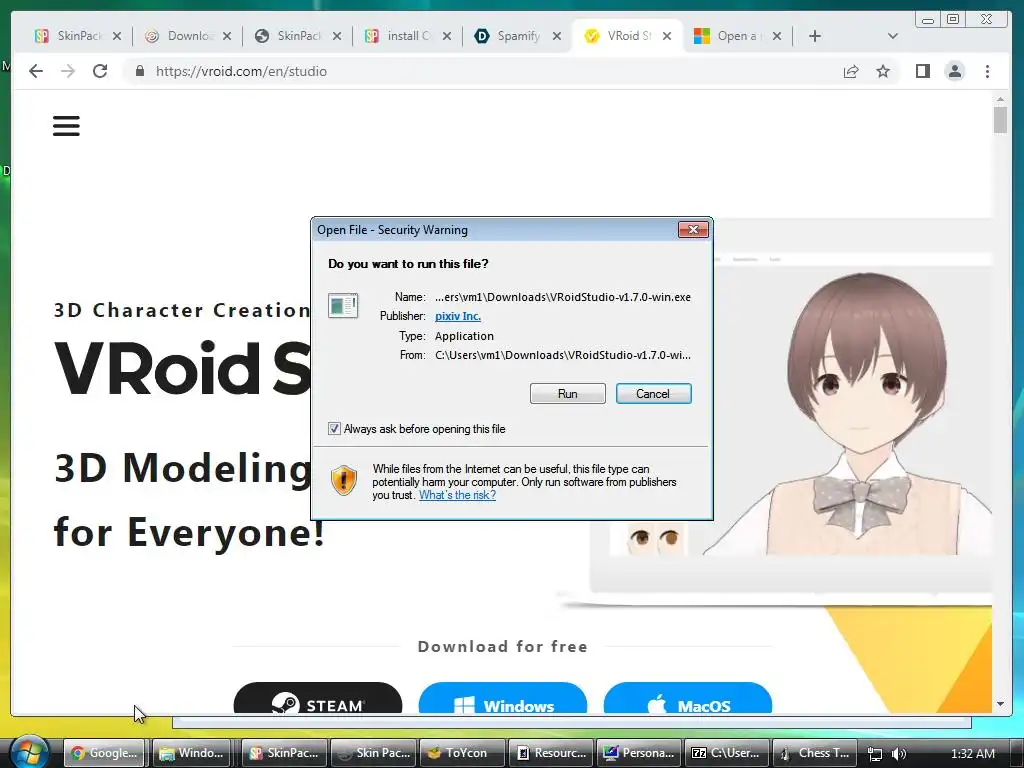Click the application file icon in dialog
The height and width of the screenshot is (768, 1024).
pyautogui.click(x=344, y=306)
